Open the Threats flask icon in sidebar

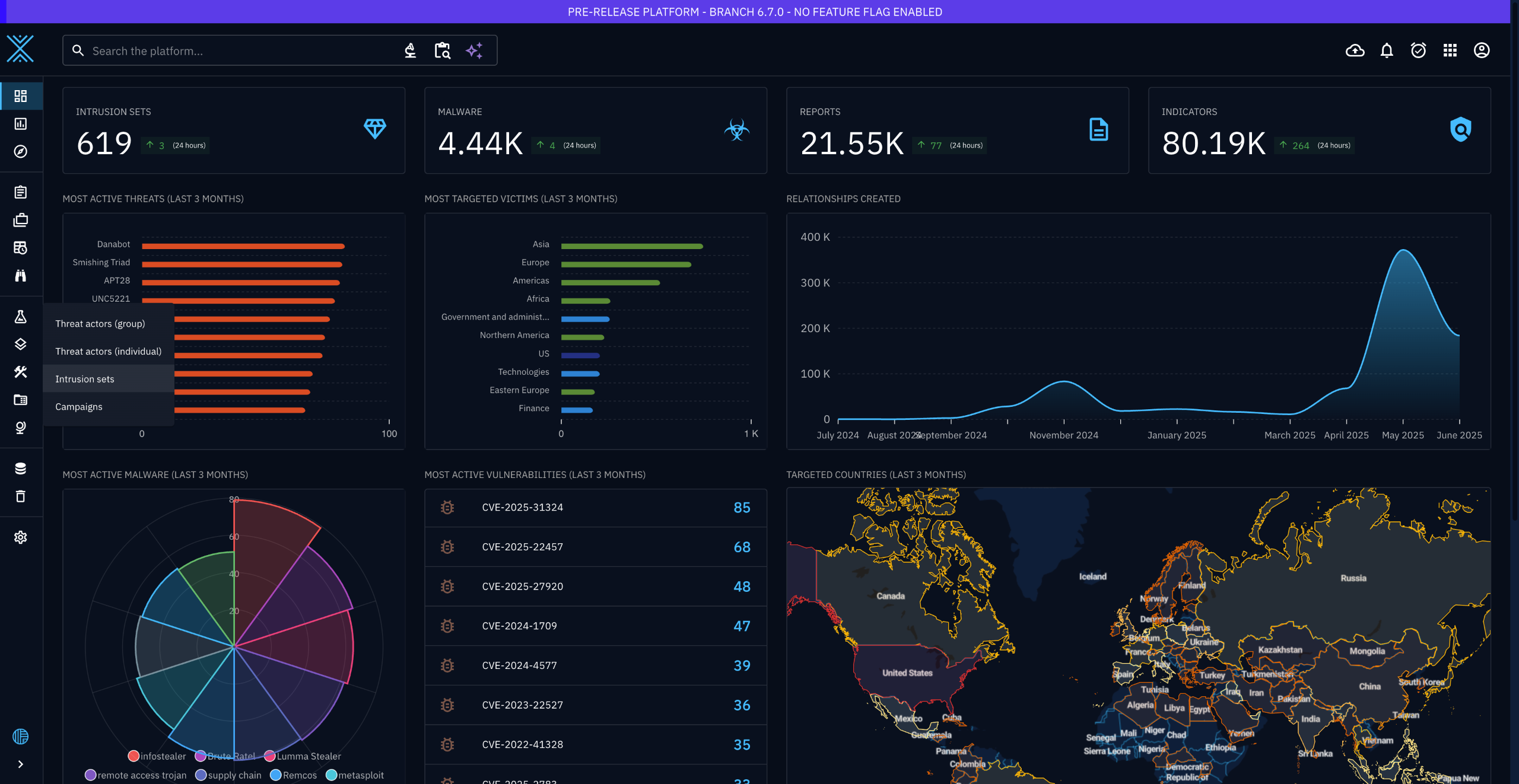point(21,317)
